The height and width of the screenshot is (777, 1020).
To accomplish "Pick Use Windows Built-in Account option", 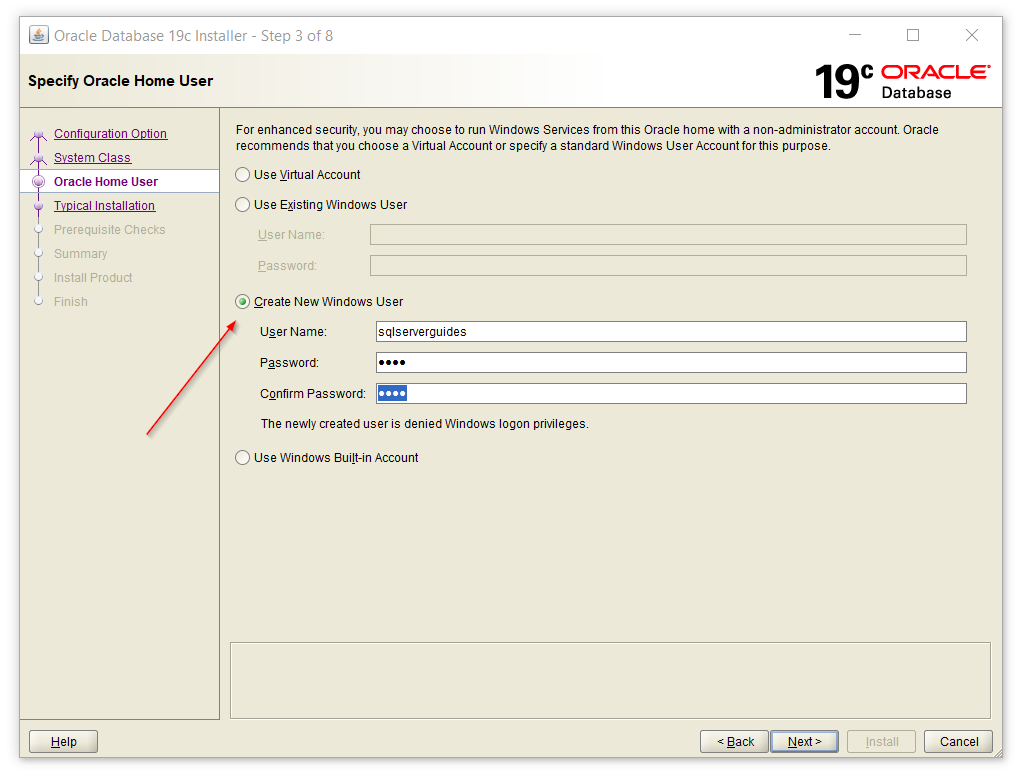I will point(243,458).
